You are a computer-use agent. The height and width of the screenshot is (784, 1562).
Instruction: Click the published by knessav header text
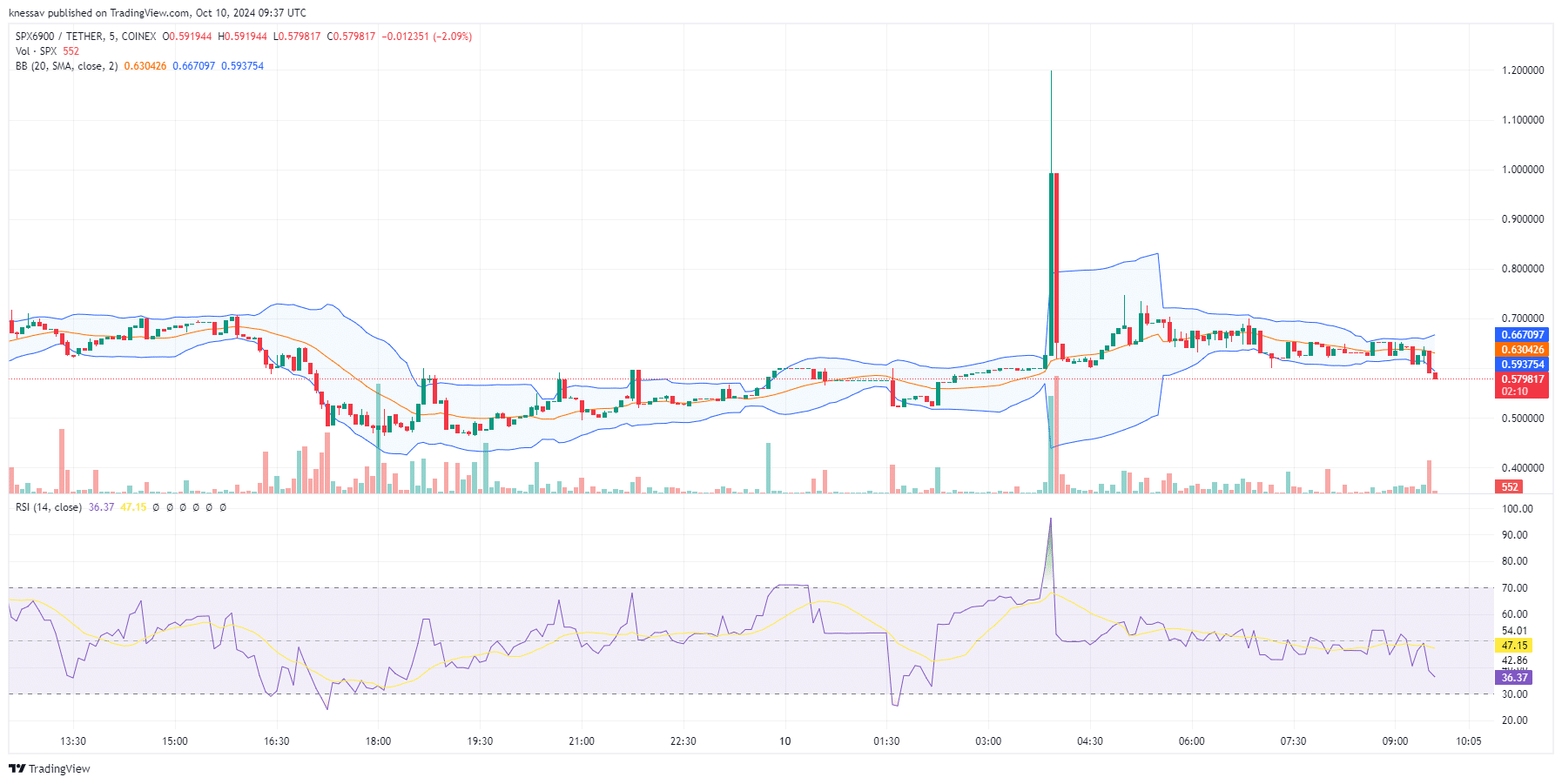pyautogui.click(x=158, y=13)
